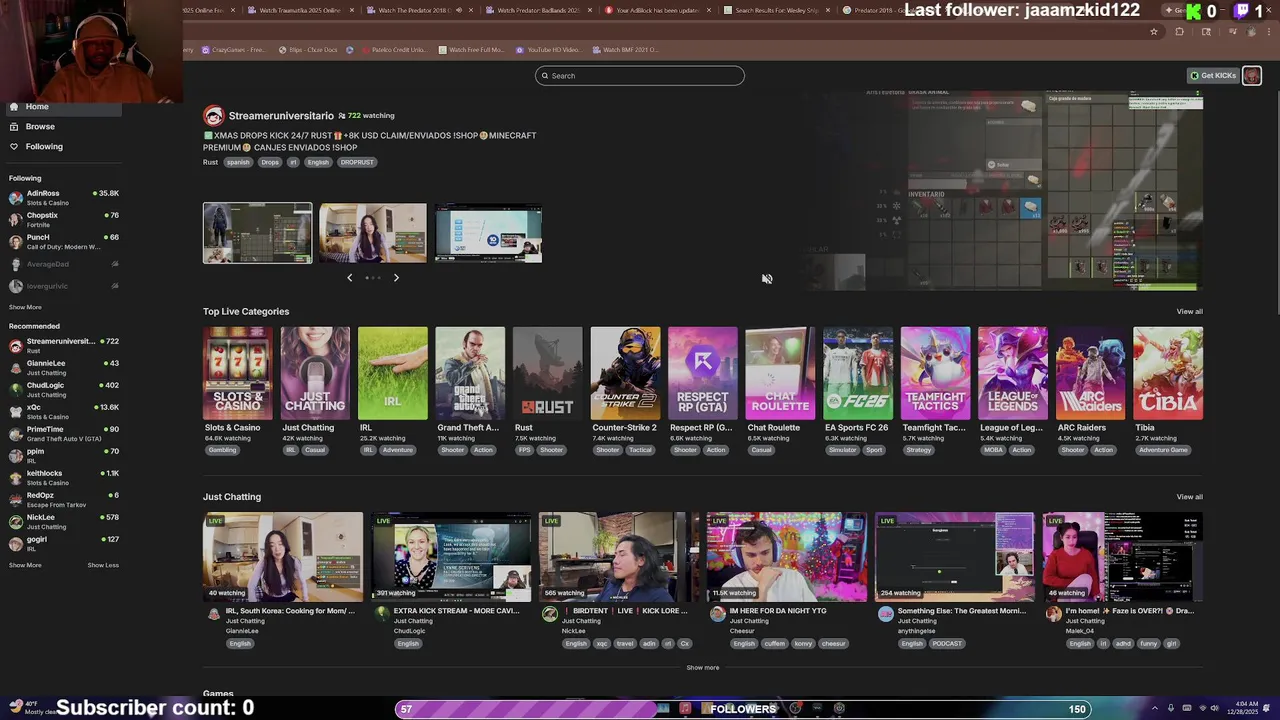This screenshot has height=720, width=1280.
Task: Open offline AverageDad channel
Action: point(64,264)
